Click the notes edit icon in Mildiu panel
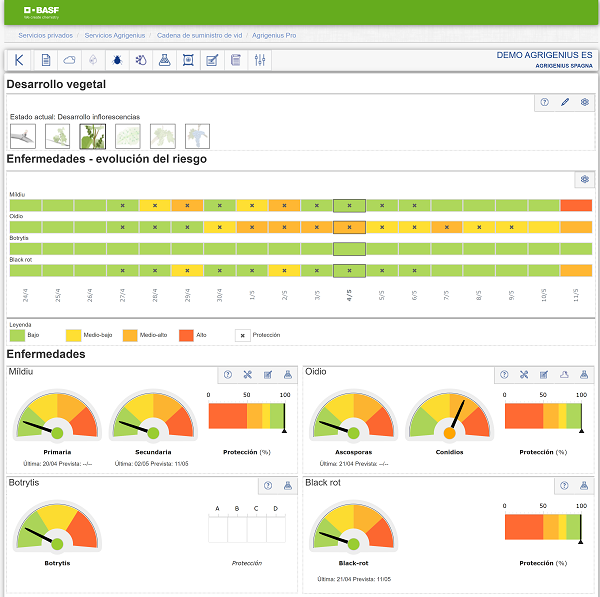Image resolution: width=600 pixels, height=597 pixels. pyautogui.click(x=267, y=375)
